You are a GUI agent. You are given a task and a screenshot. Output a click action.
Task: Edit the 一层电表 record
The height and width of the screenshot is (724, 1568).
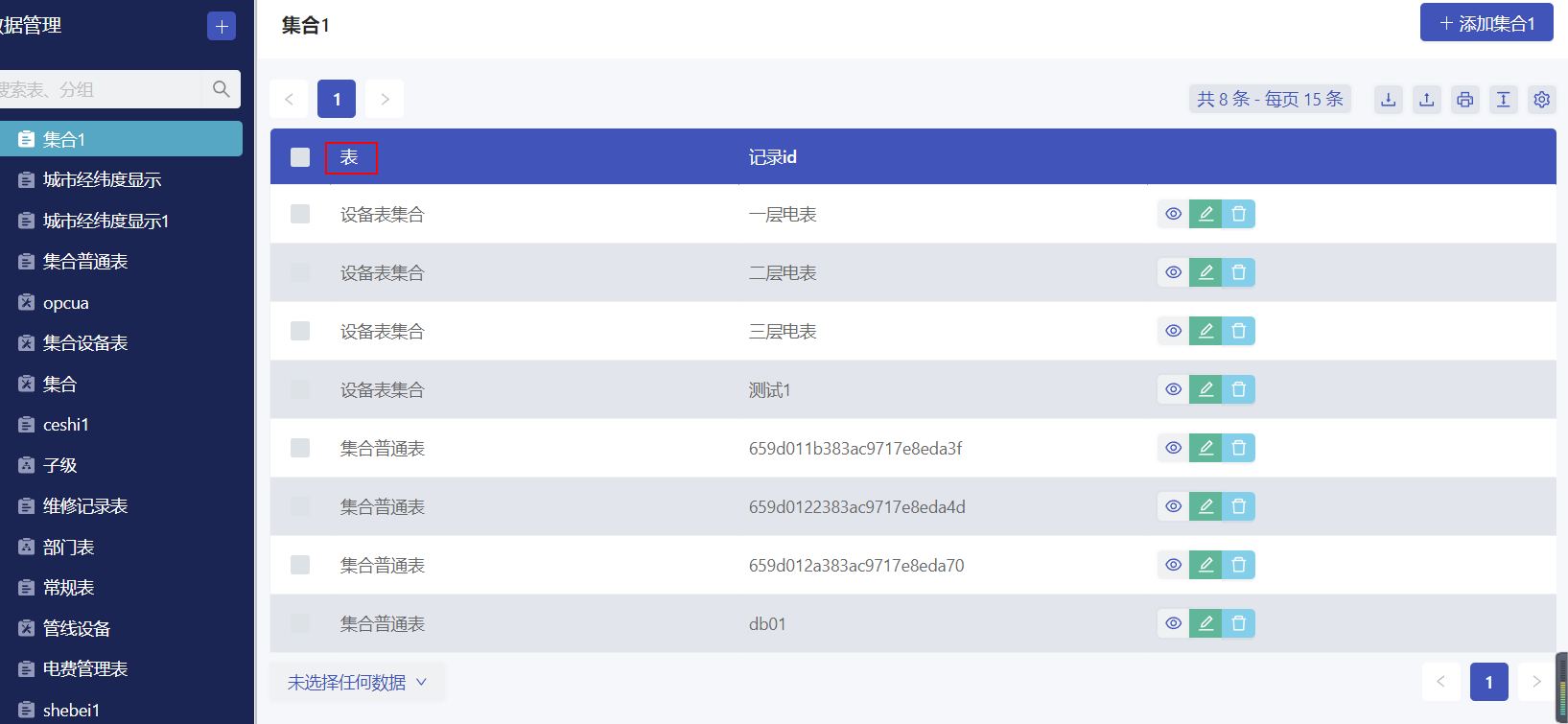[1205, 214]
